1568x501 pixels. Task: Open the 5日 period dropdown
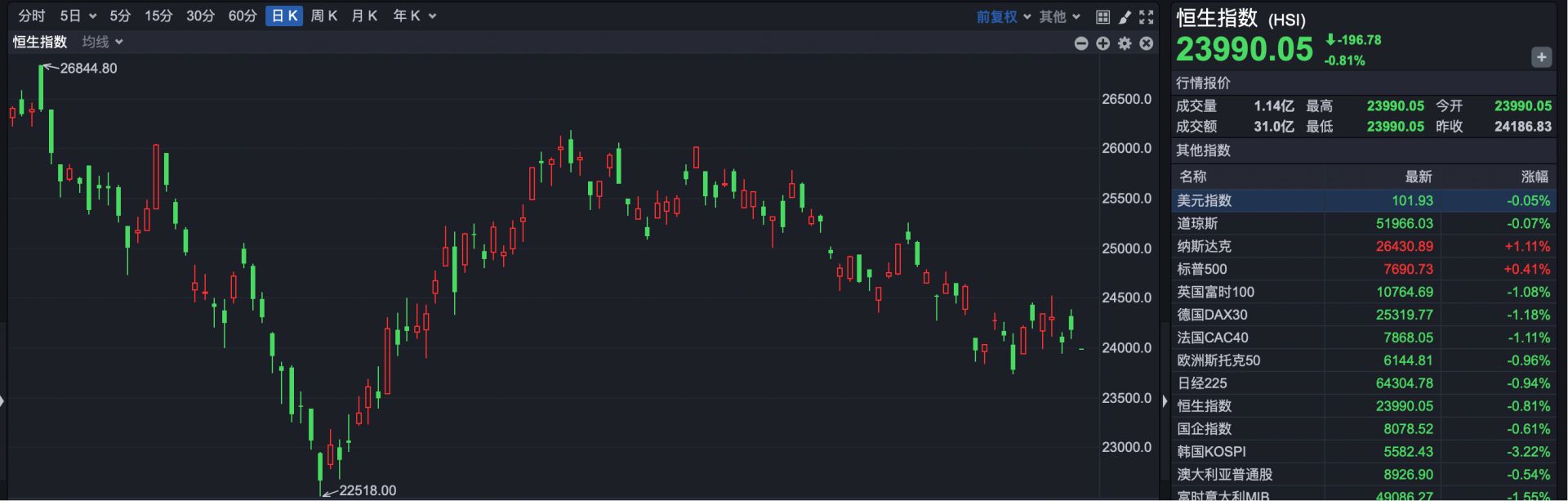(78, 16)
